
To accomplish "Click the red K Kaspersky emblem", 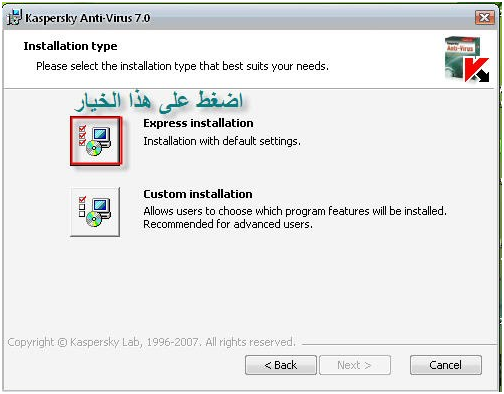I will click(477, 70).
